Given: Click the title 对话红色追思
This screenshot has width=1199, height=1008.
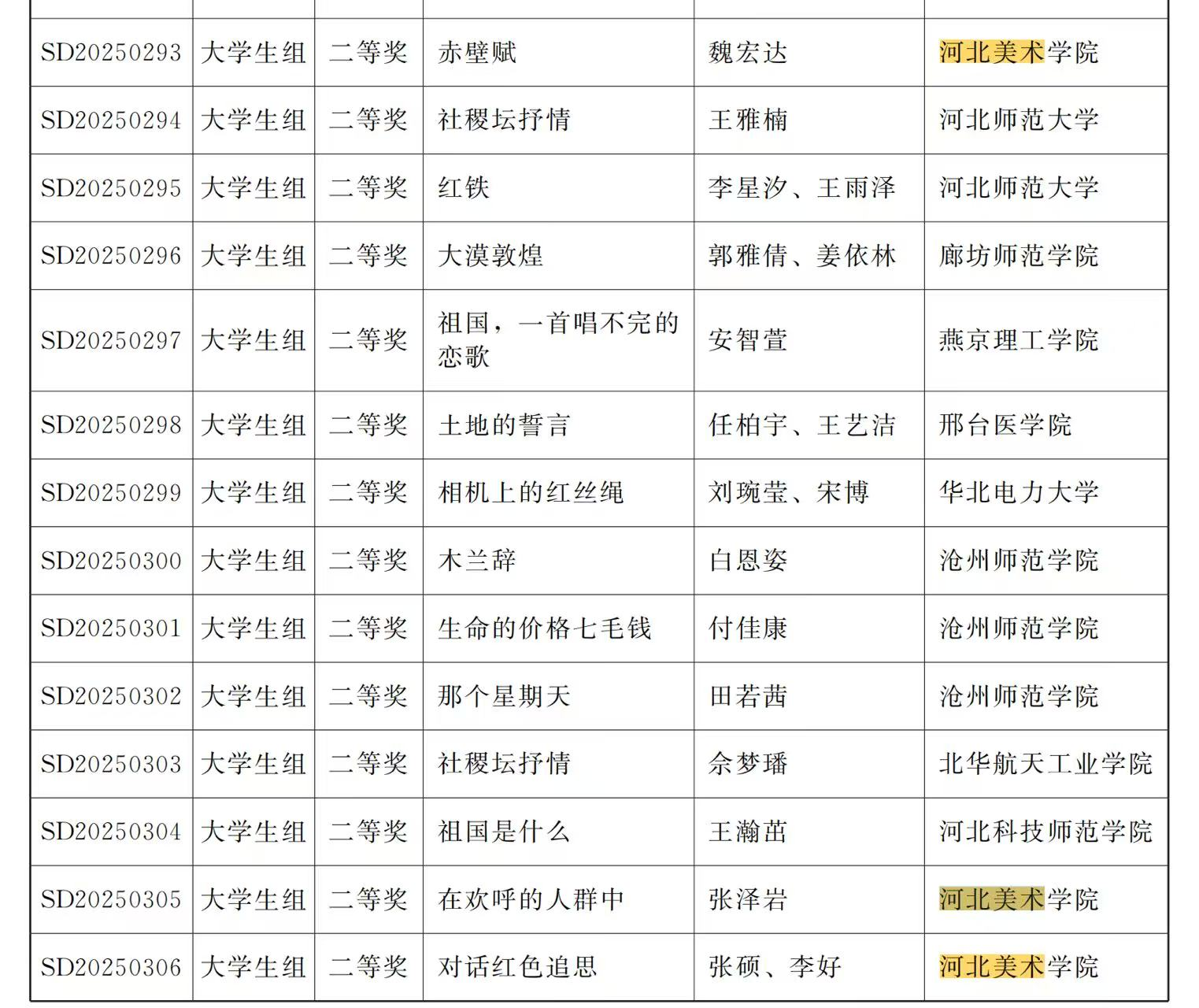Looking at the screenshot, I should [517, 967].
